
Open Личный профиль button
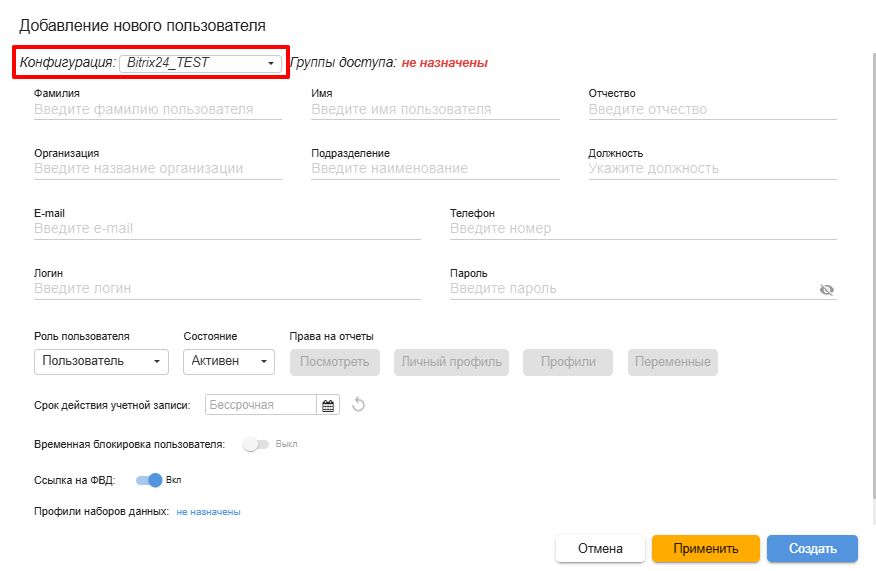(x=451, y=362)
